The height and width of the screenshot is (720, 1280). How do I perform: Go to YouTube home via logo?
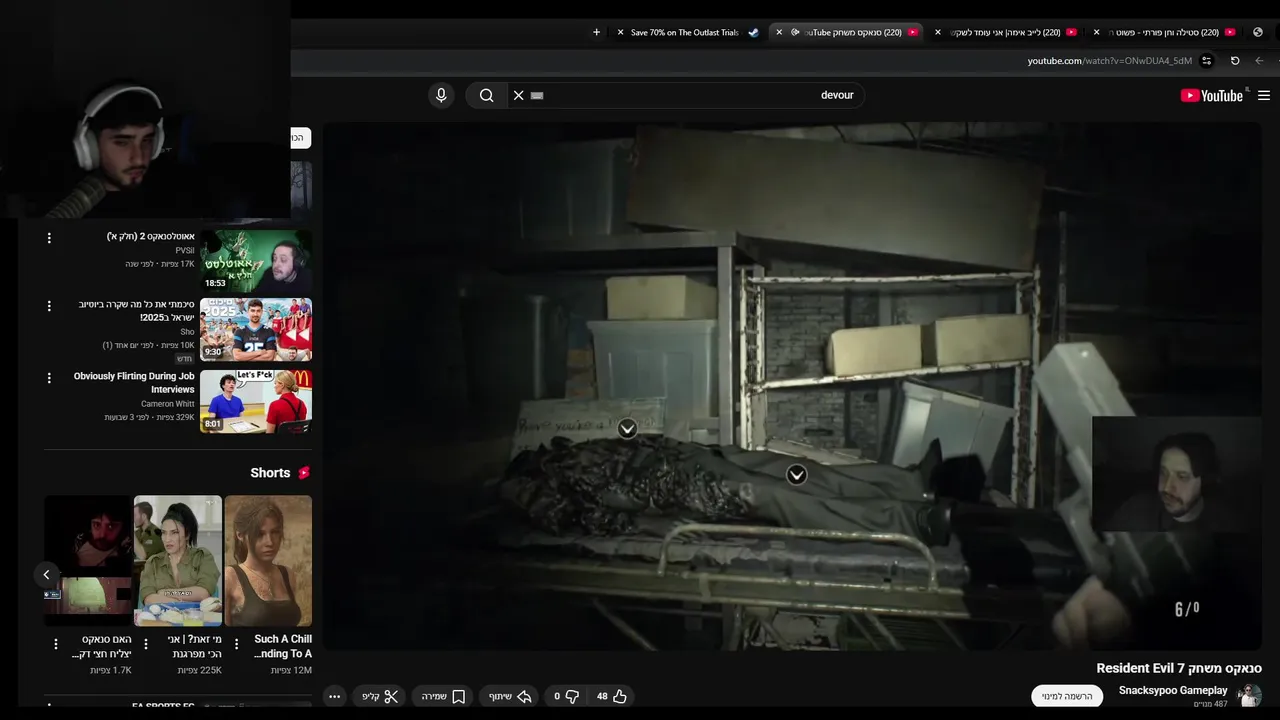coord(1212,95)
